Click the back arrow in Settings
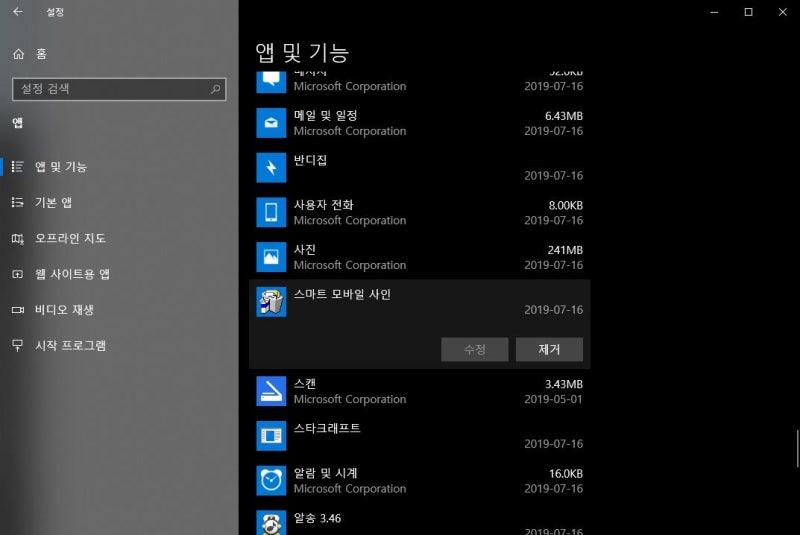 tap(18, 12)
